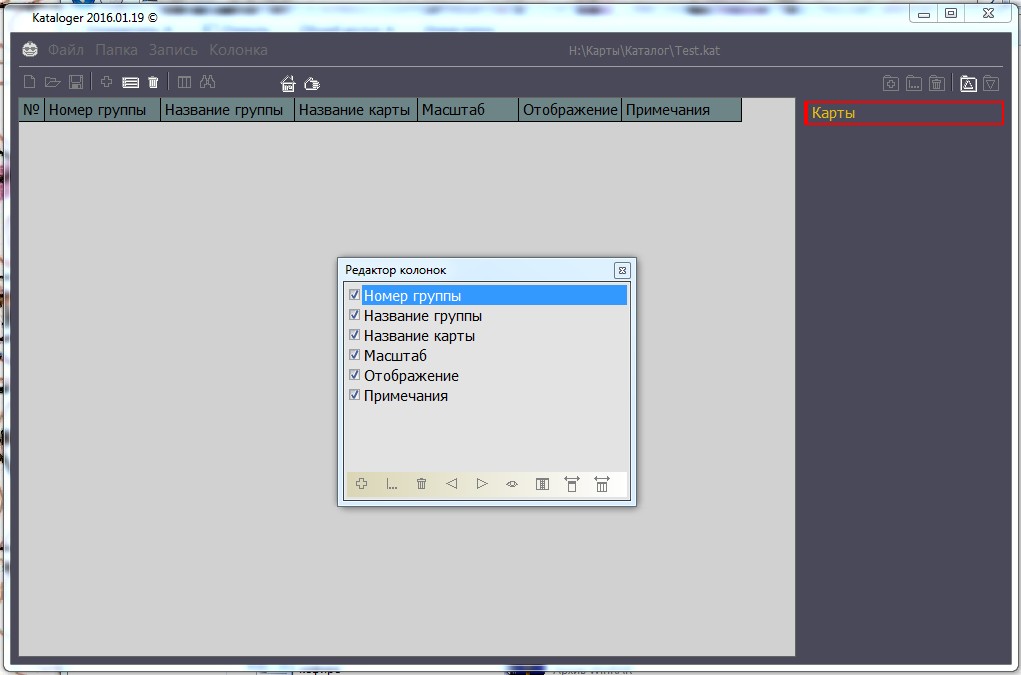Click the move folder up icon
Viewport: 1021px width, 675px height.
point(968,84)
